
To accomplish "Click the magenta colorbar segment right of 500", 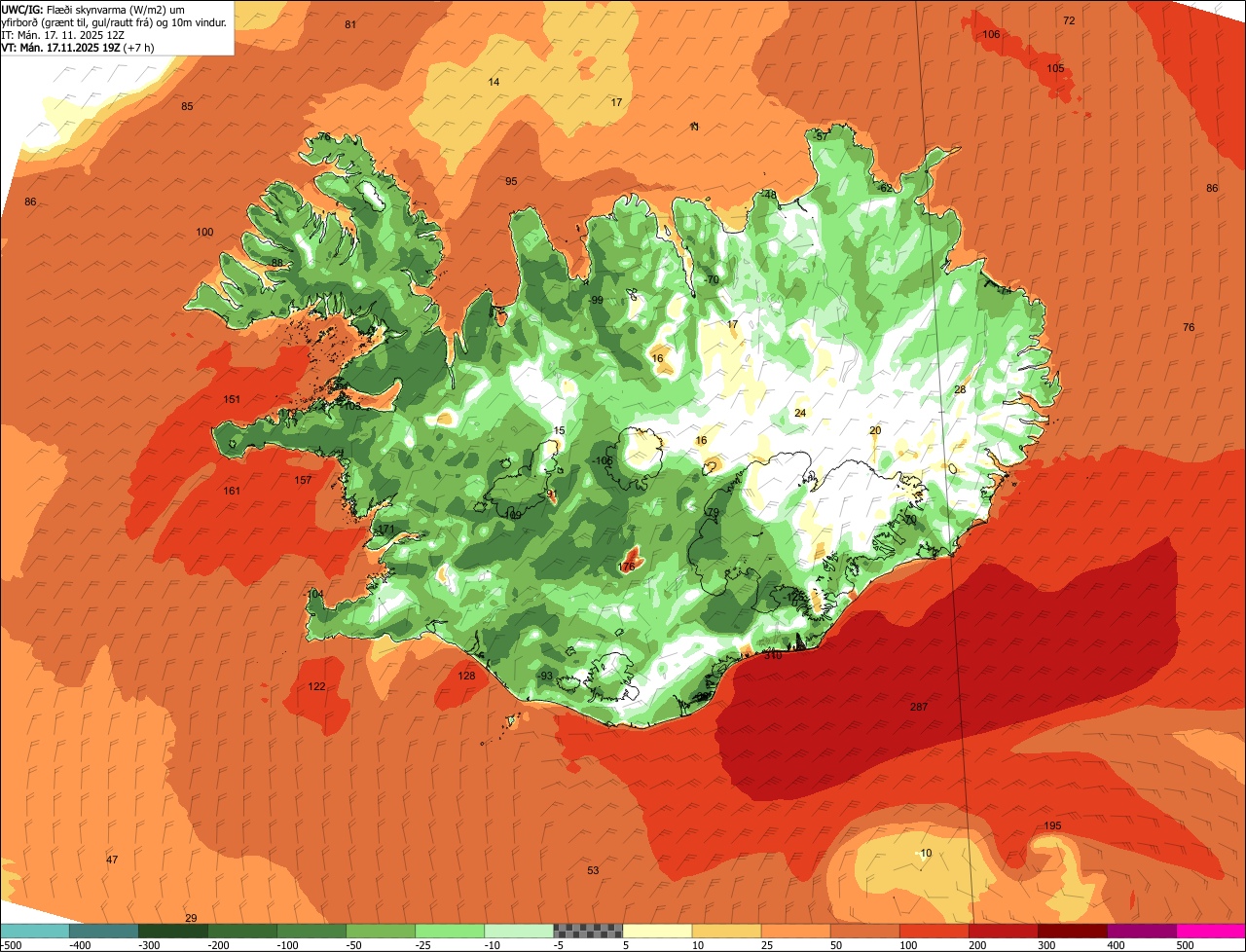I will [1211, 930].
